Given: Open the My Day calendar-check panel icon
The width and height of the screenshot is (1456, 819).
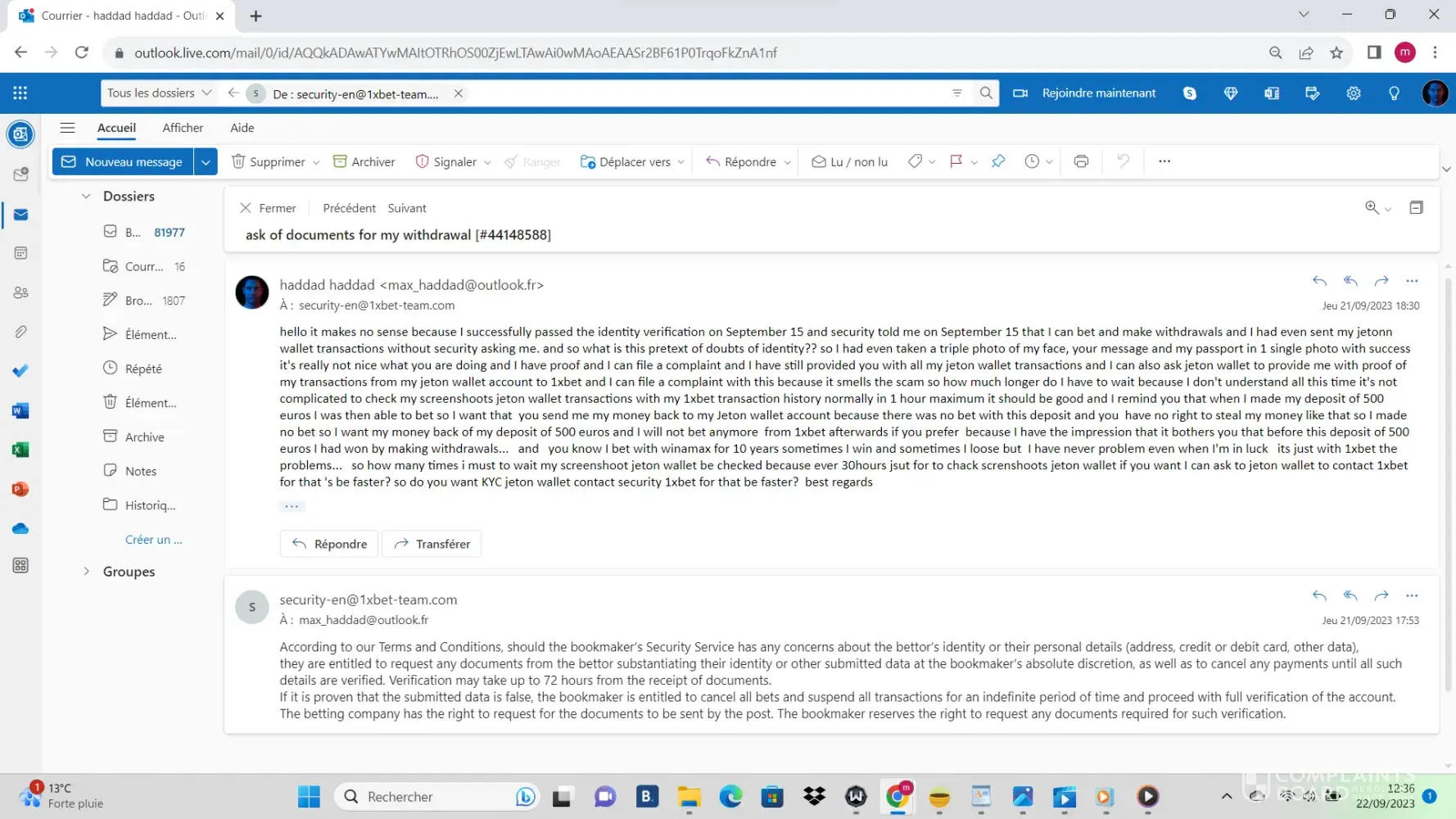Looking at the screenshot, I should click(x=1313, y=93).
